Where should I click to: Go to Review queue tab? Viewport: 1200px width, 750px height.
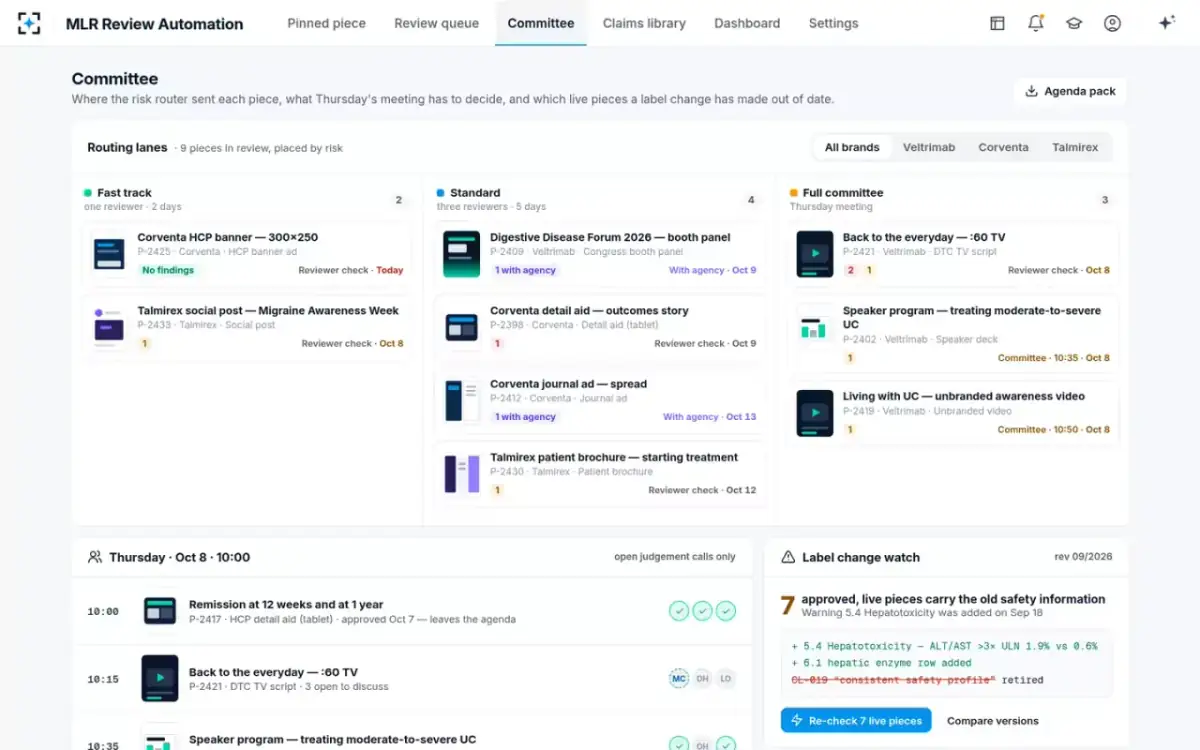(x=436, y=23)
